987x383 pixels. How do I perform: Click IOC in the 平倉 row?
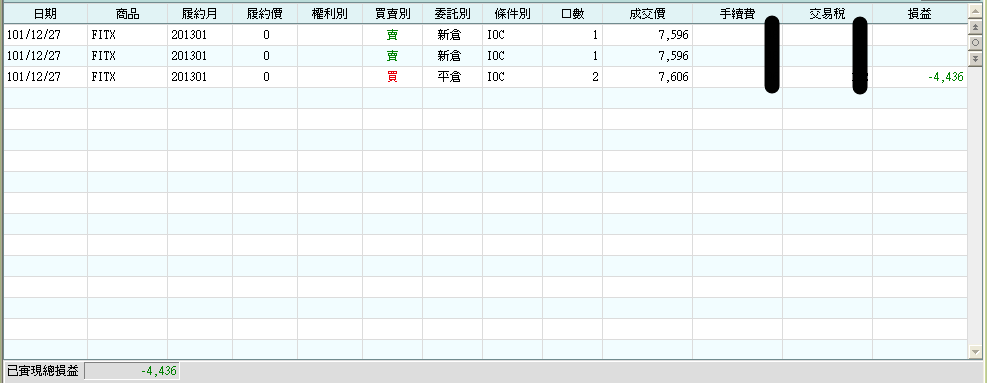click(512, 77)
